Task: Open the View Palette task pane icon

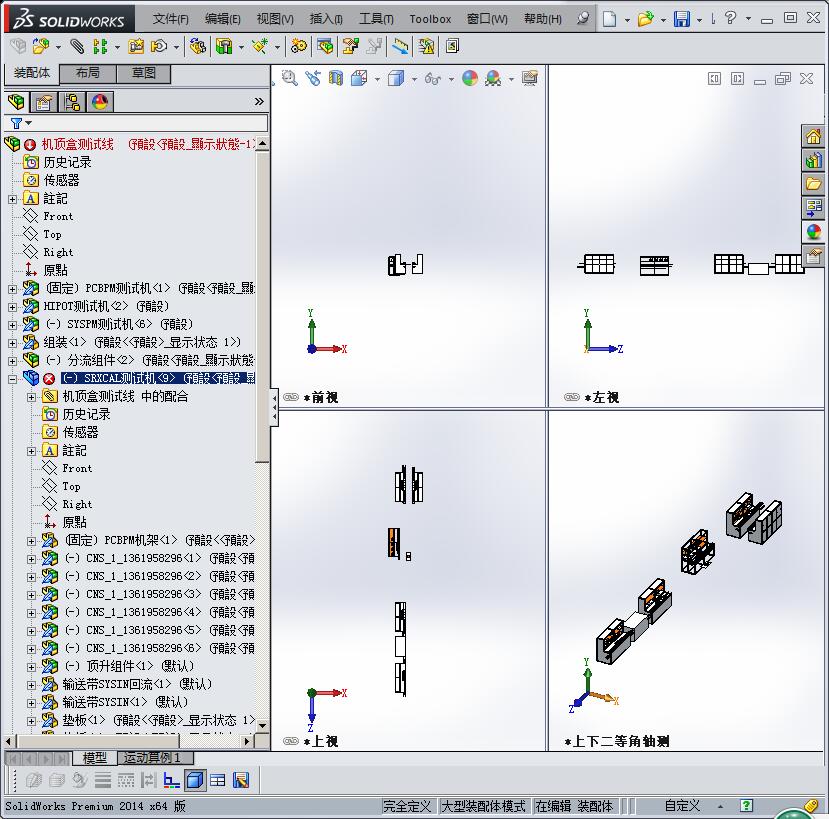Action: click(x=813, y=207)
